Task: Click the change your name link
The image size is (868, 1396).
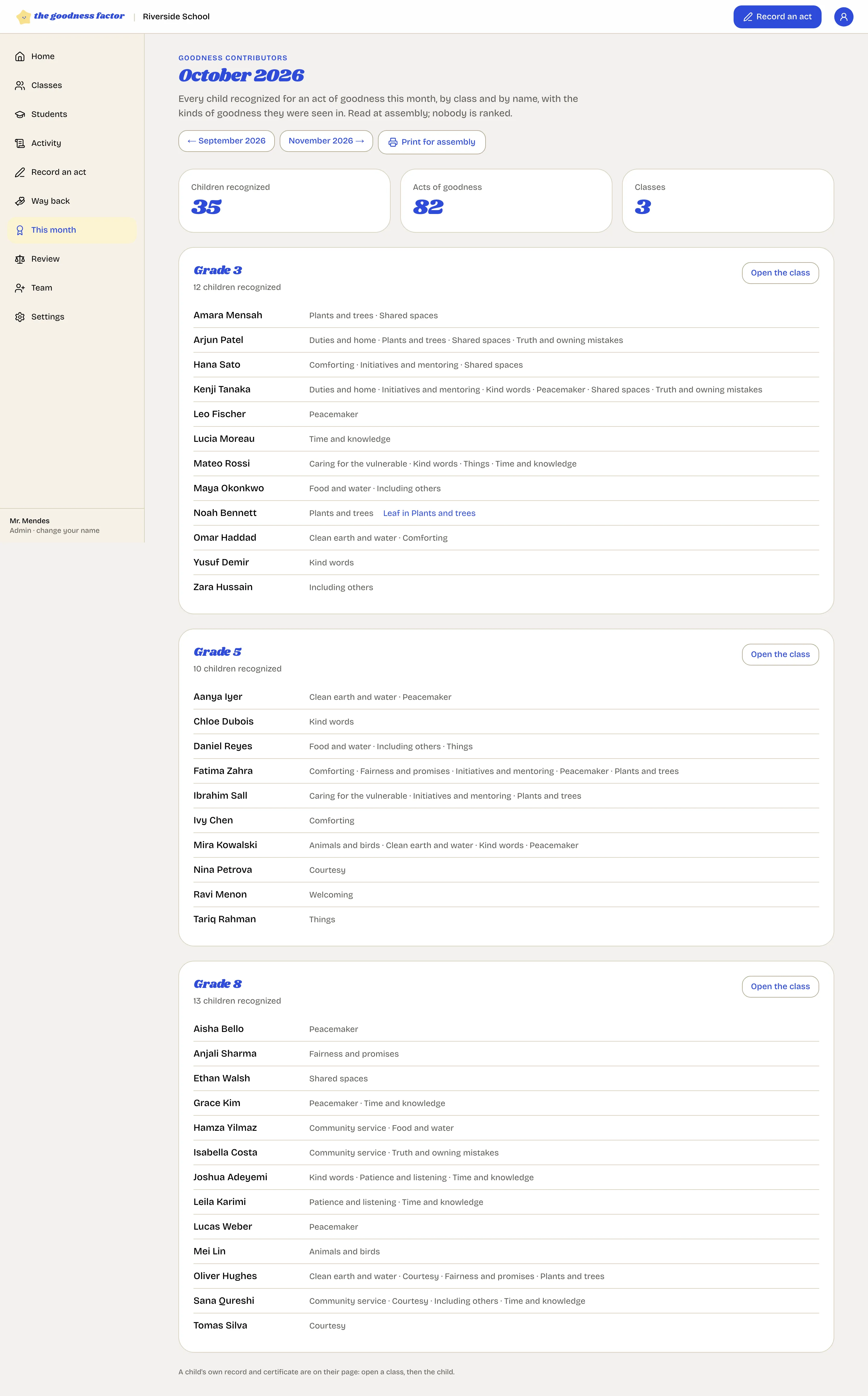Action: point(68,530)
